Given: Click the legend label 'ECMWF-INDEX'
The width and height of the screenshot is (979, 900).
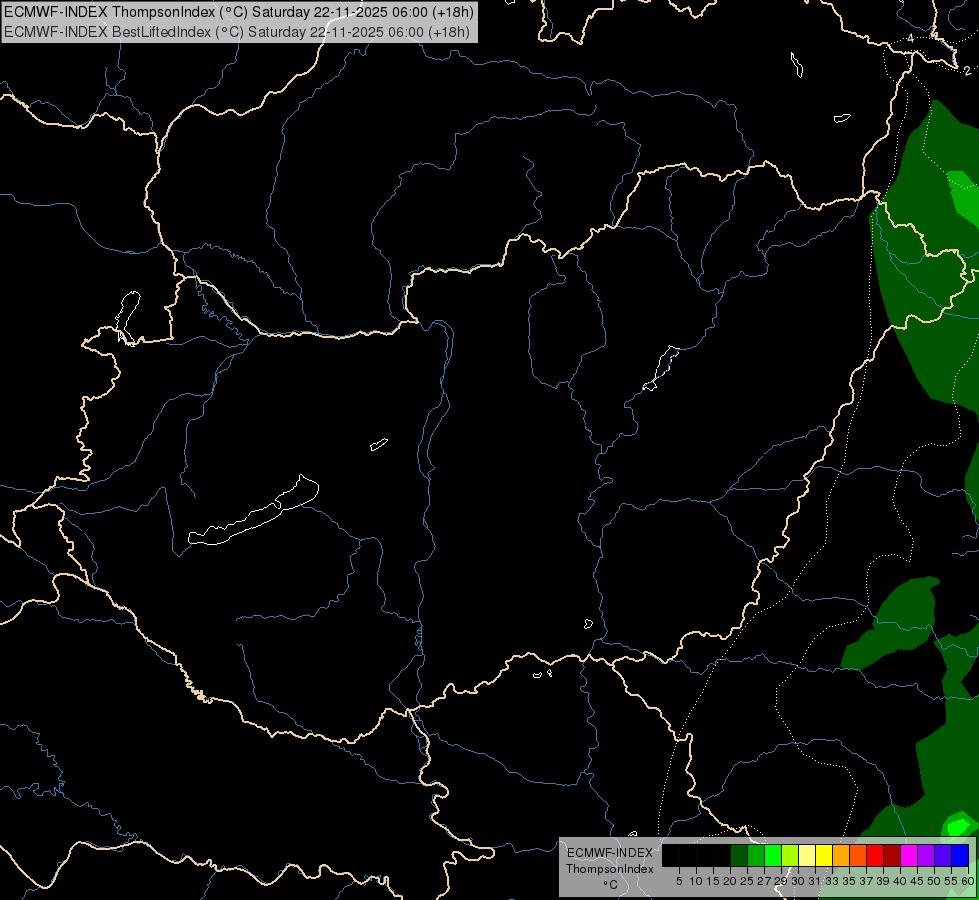Looking at the screenshot, I should coord(610,853).
